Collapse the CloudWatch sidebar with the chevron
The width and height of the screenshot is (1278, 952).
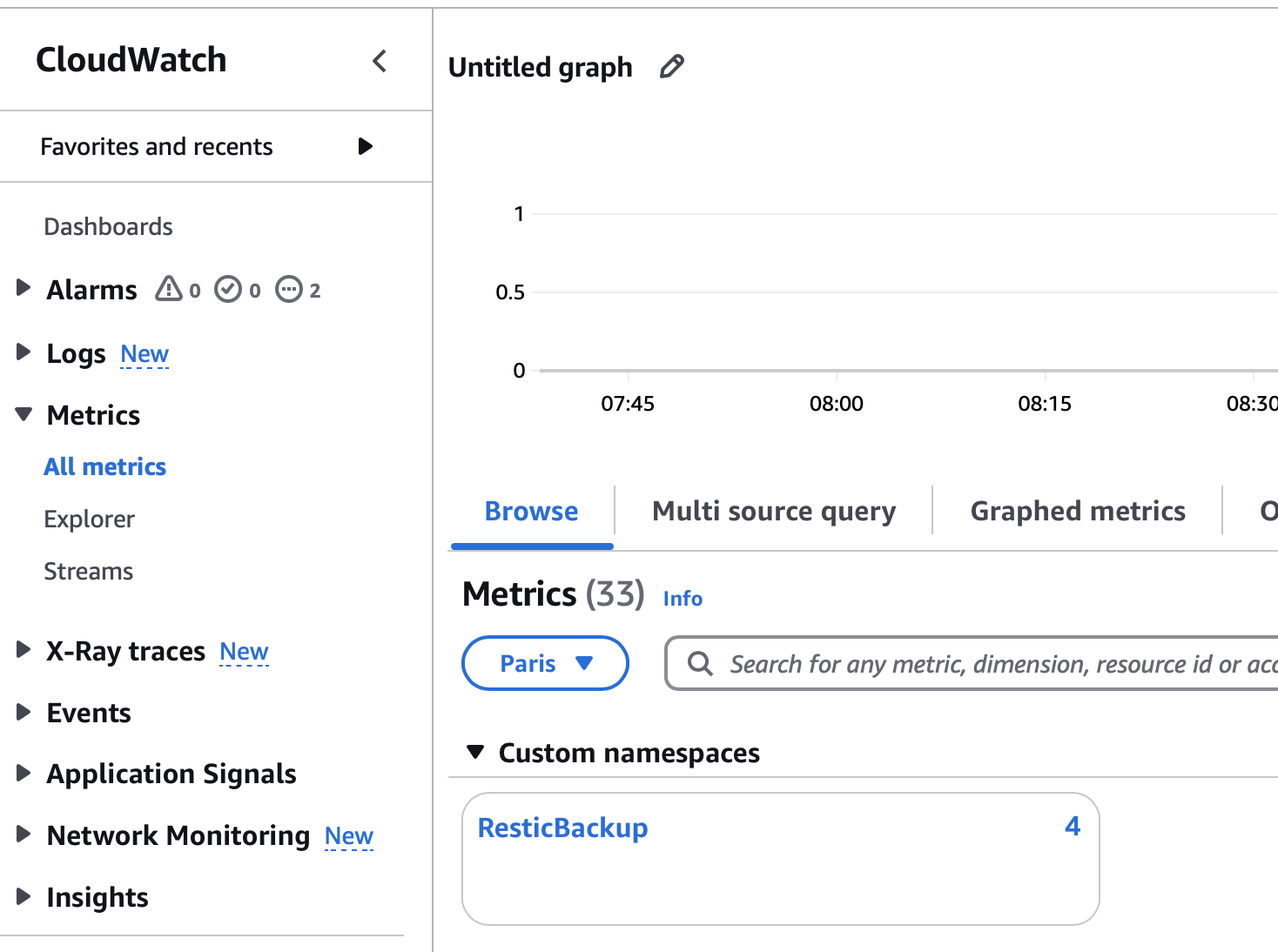[380, 61]
